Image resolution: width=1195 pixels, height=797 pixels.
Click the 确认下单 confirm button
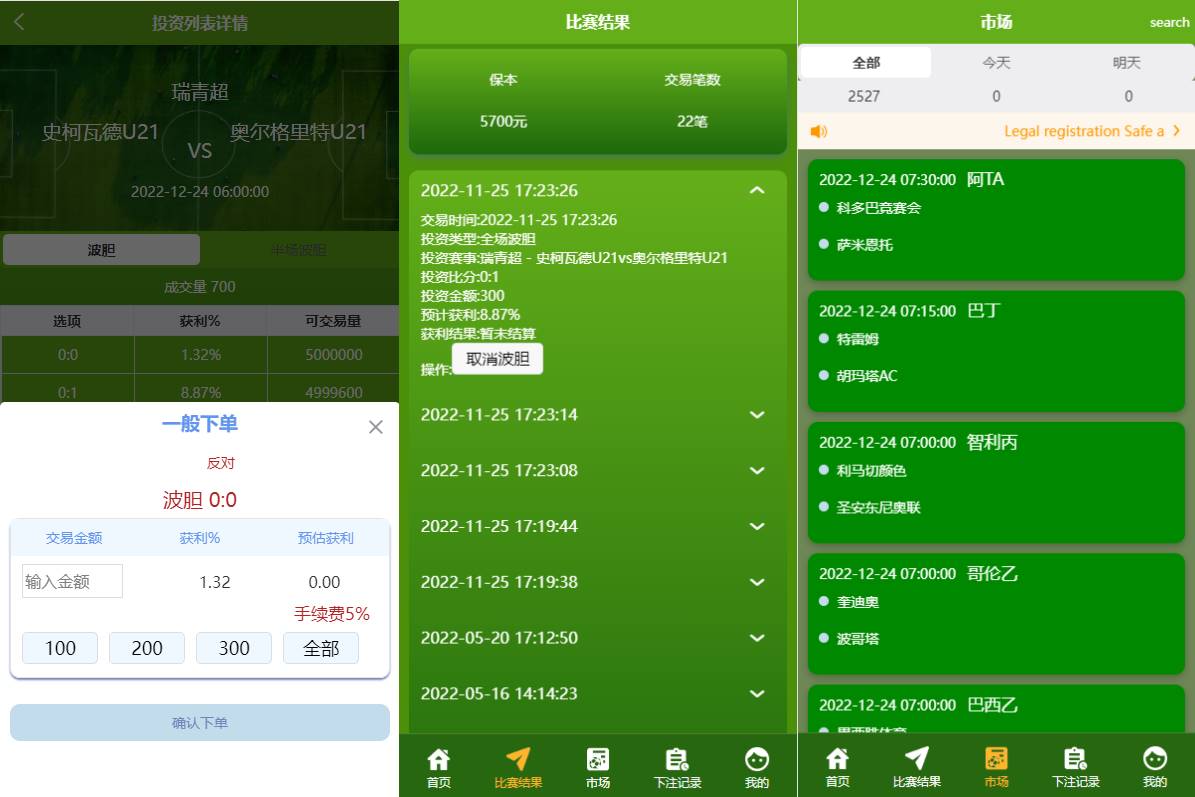pyautogui.click(x=200, y=722)
